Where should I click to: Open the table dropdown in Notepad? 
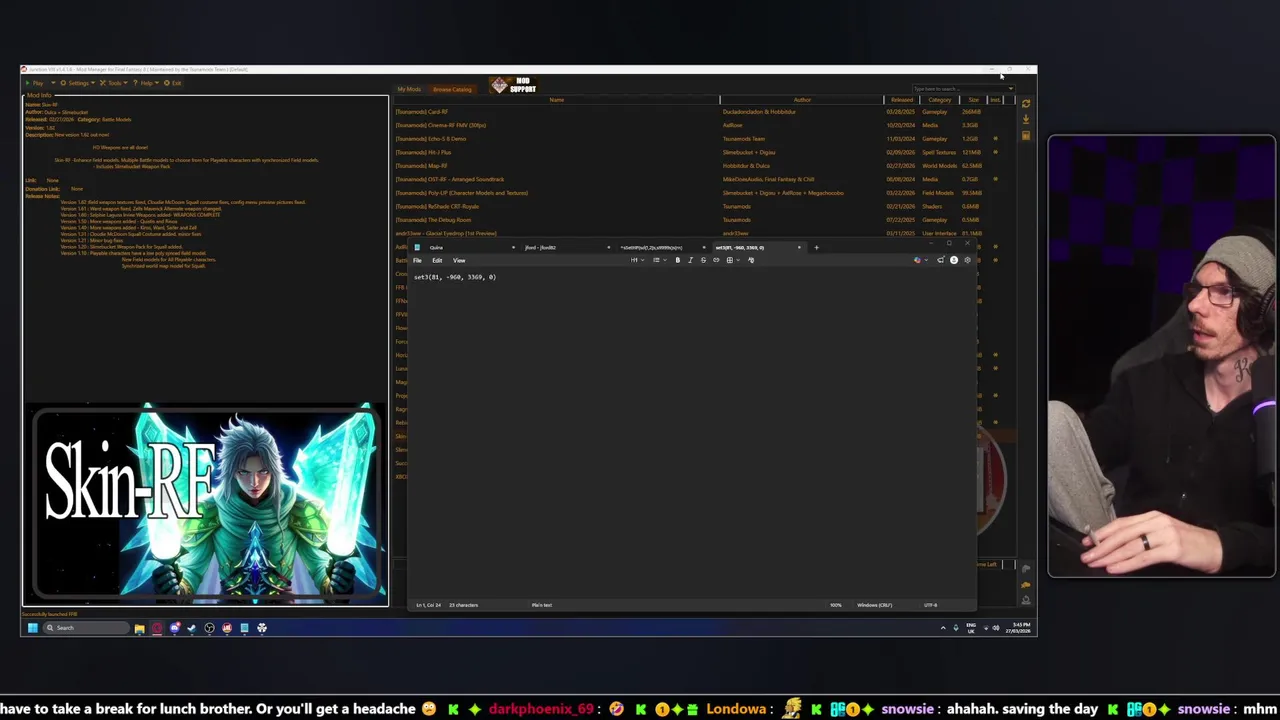733,260
